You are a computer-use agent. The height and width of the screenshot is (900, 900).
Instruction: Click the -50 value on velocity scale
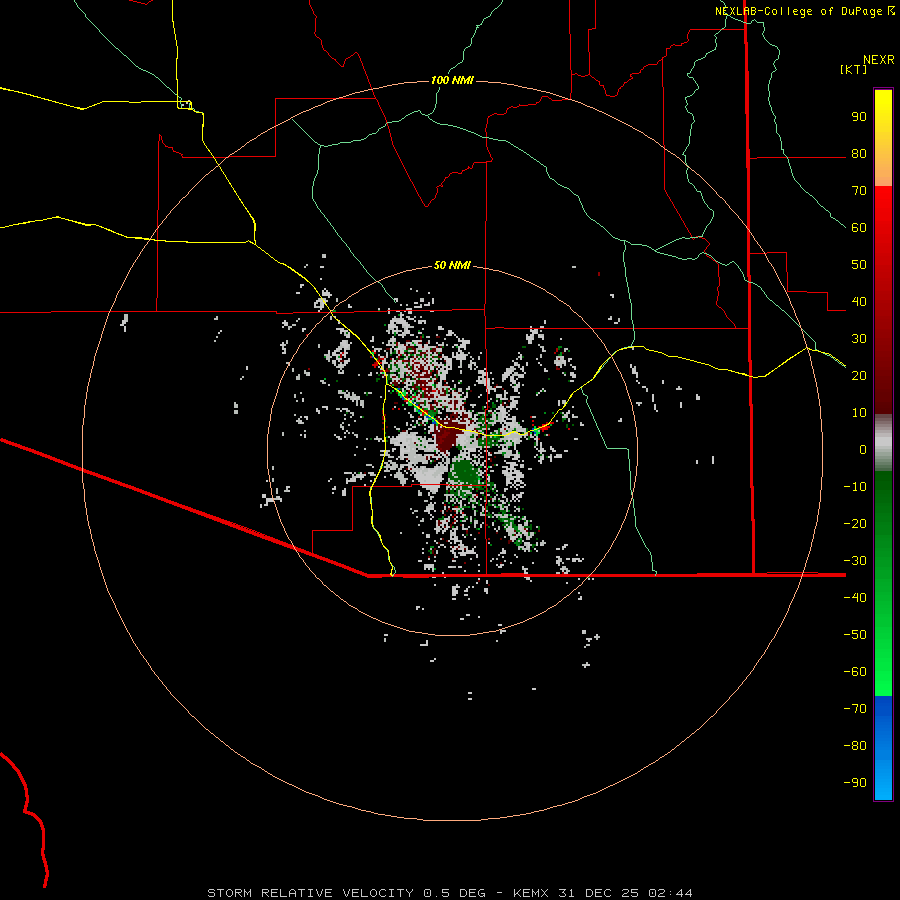(x=855, y=634)
